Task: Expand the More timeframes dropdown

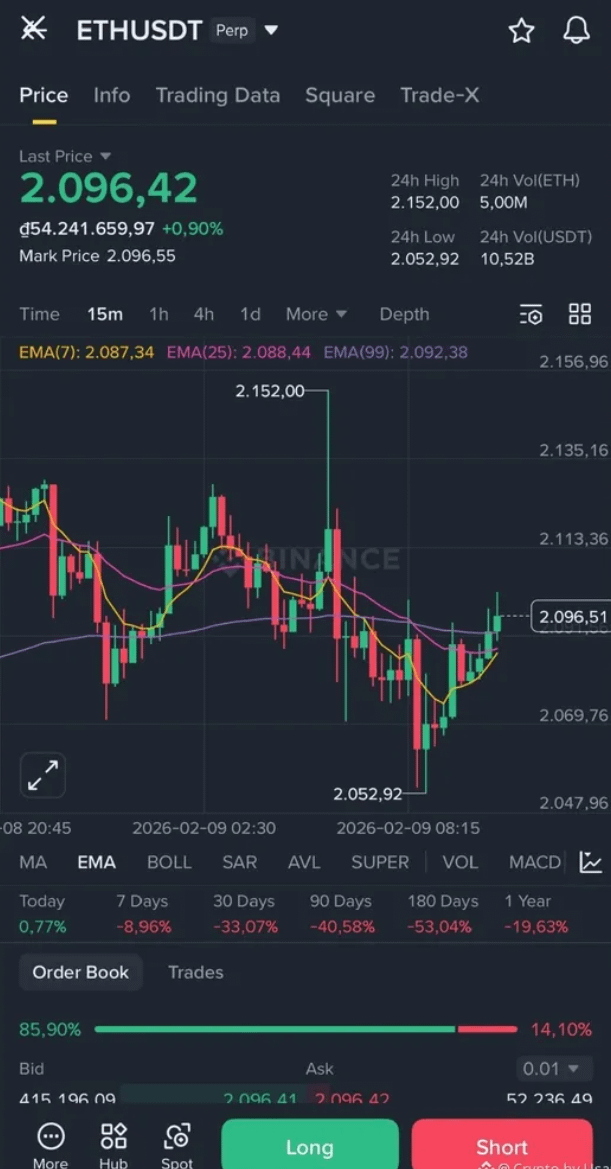Action: (316, 314)
